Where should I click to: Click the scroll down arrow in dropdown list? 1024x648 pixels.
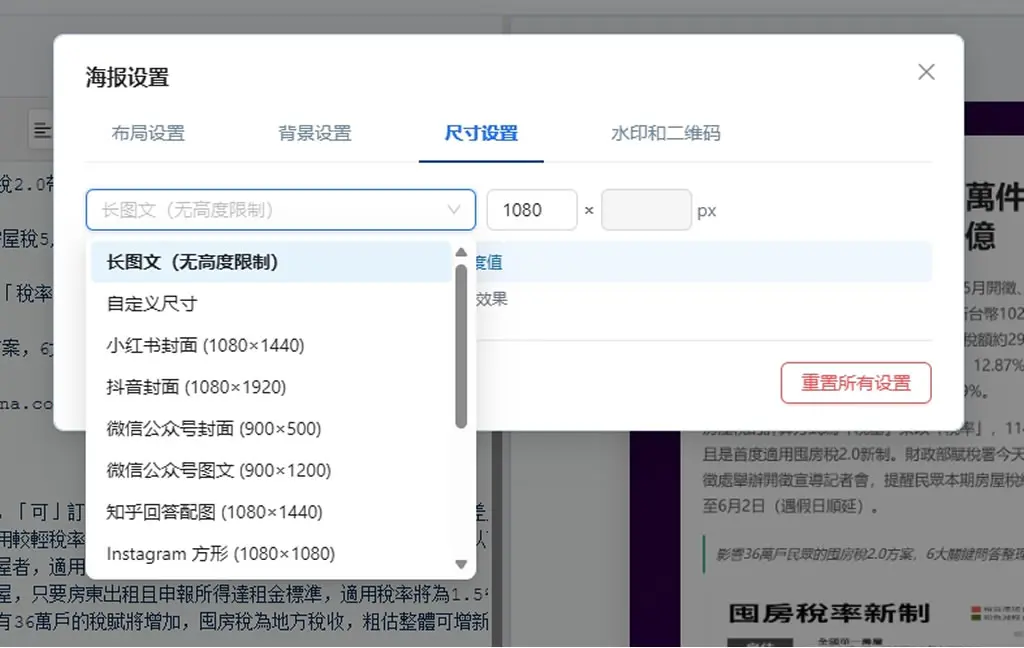pos(461,564)
